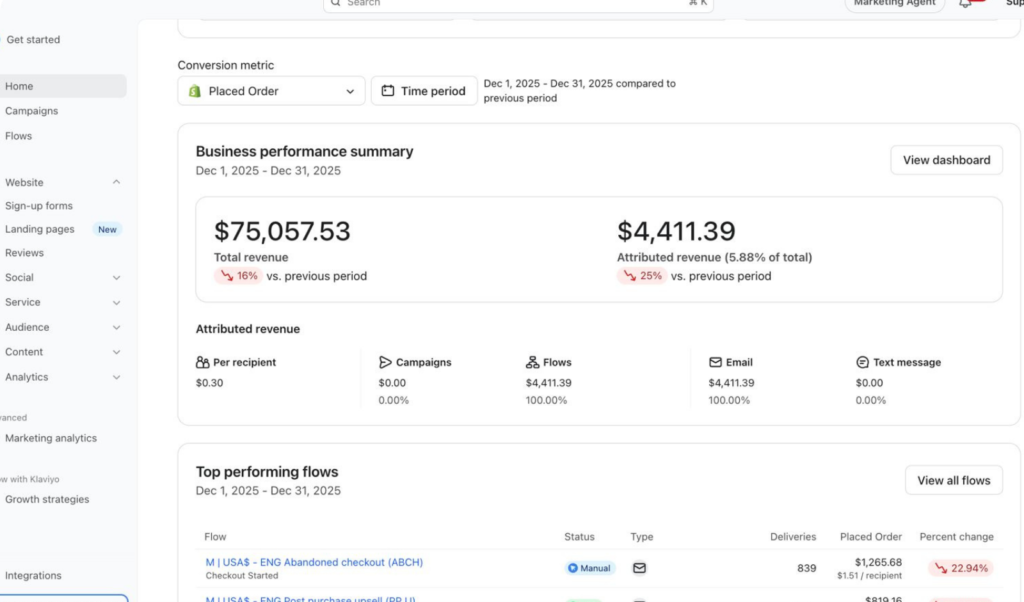Open Flows from the sidebar menu
The width and height of the screenshot is (1024, 602).
19,136
